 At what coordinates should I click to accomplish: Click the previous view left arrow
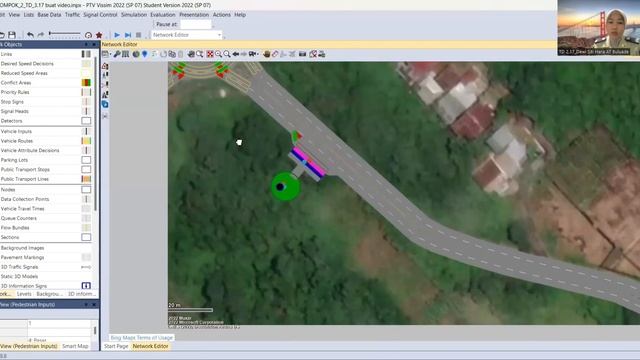coord(236,54)
